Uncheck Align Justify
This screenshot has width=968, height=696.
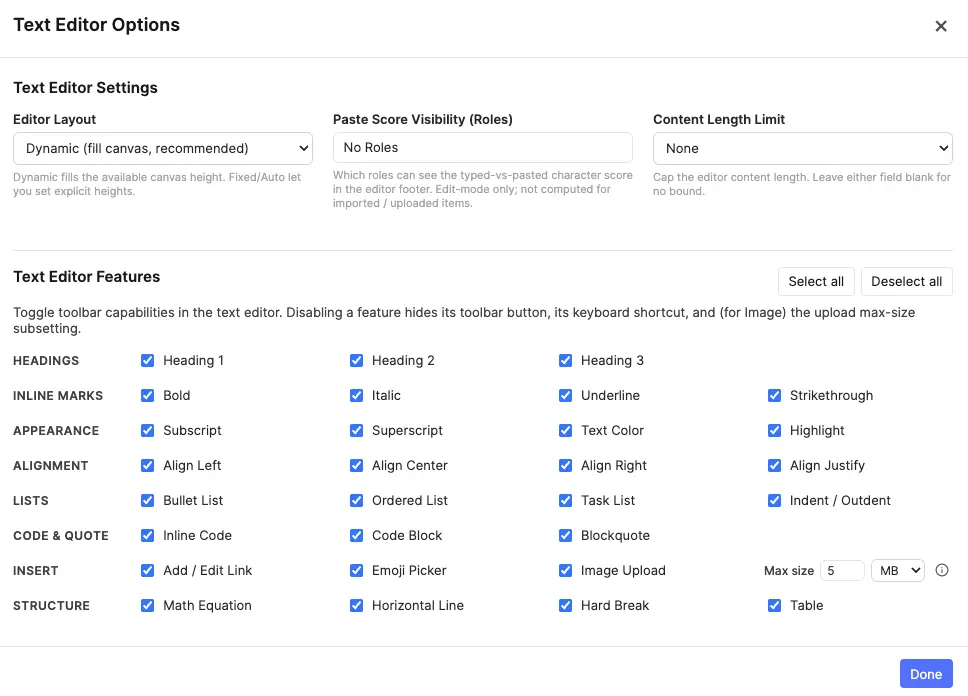774,465
